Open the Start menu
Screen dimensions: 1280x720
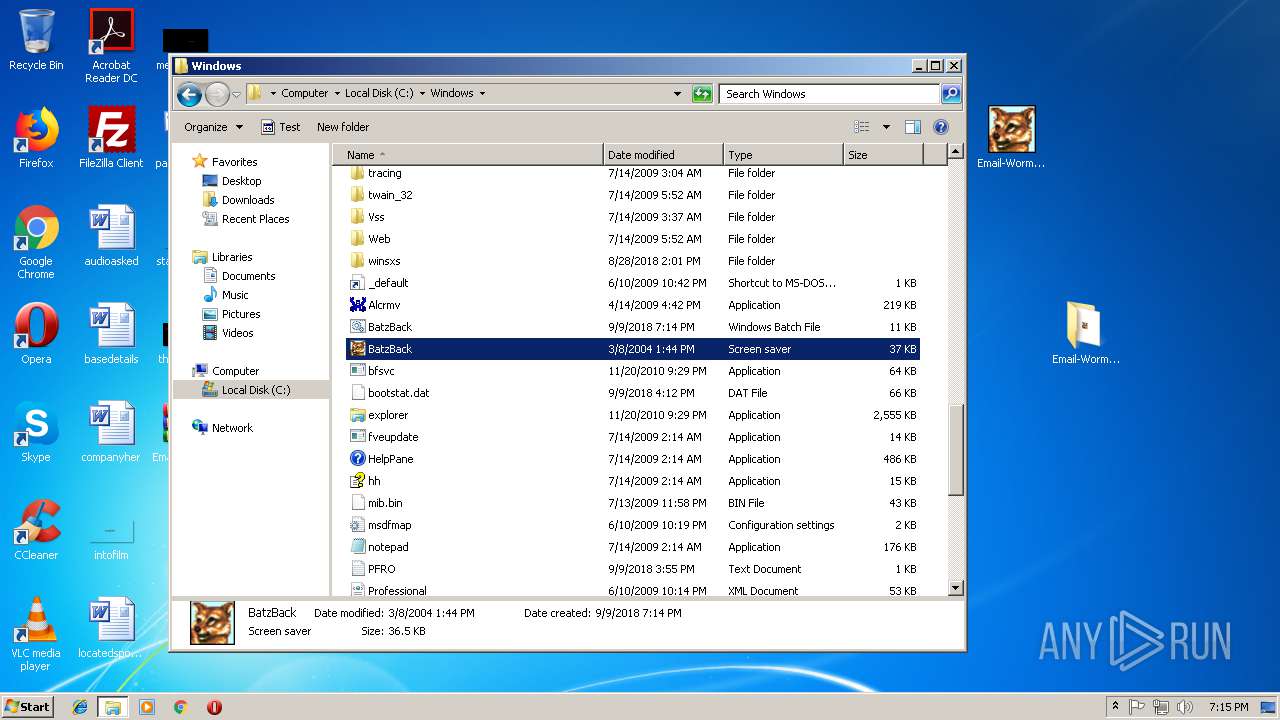[28, 707]
